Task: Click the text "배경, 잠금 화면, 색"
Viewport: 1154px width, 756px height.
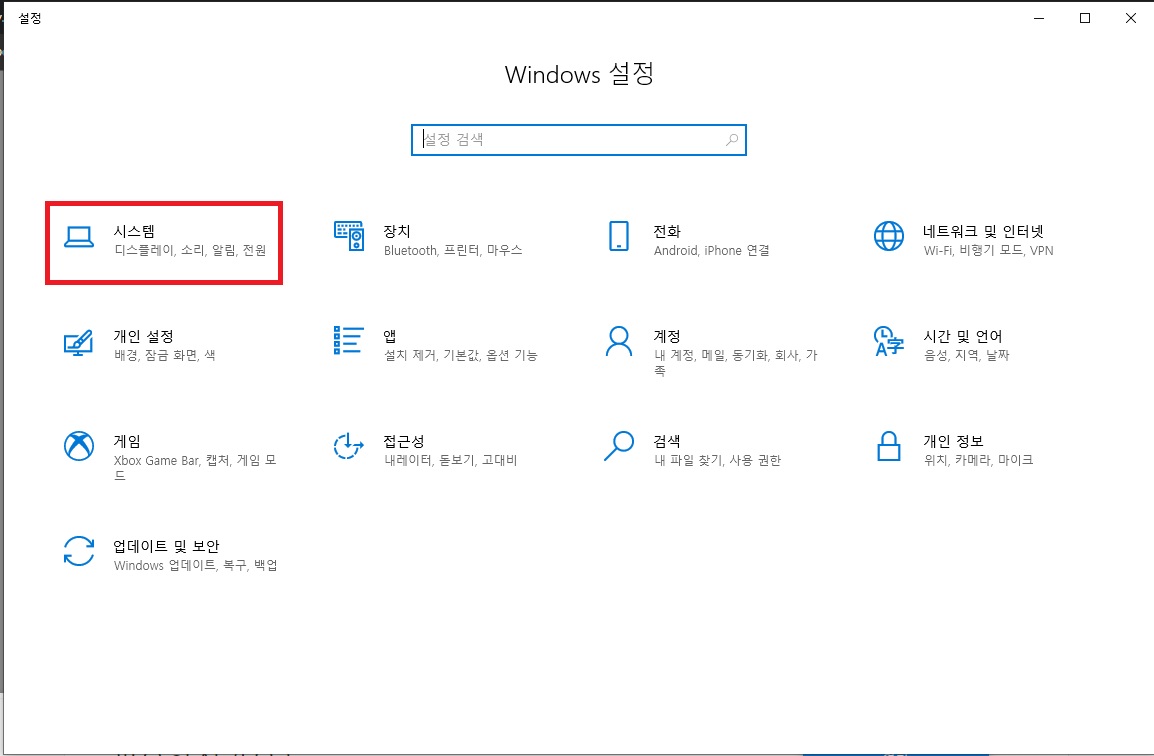Action: coord(164,356)
